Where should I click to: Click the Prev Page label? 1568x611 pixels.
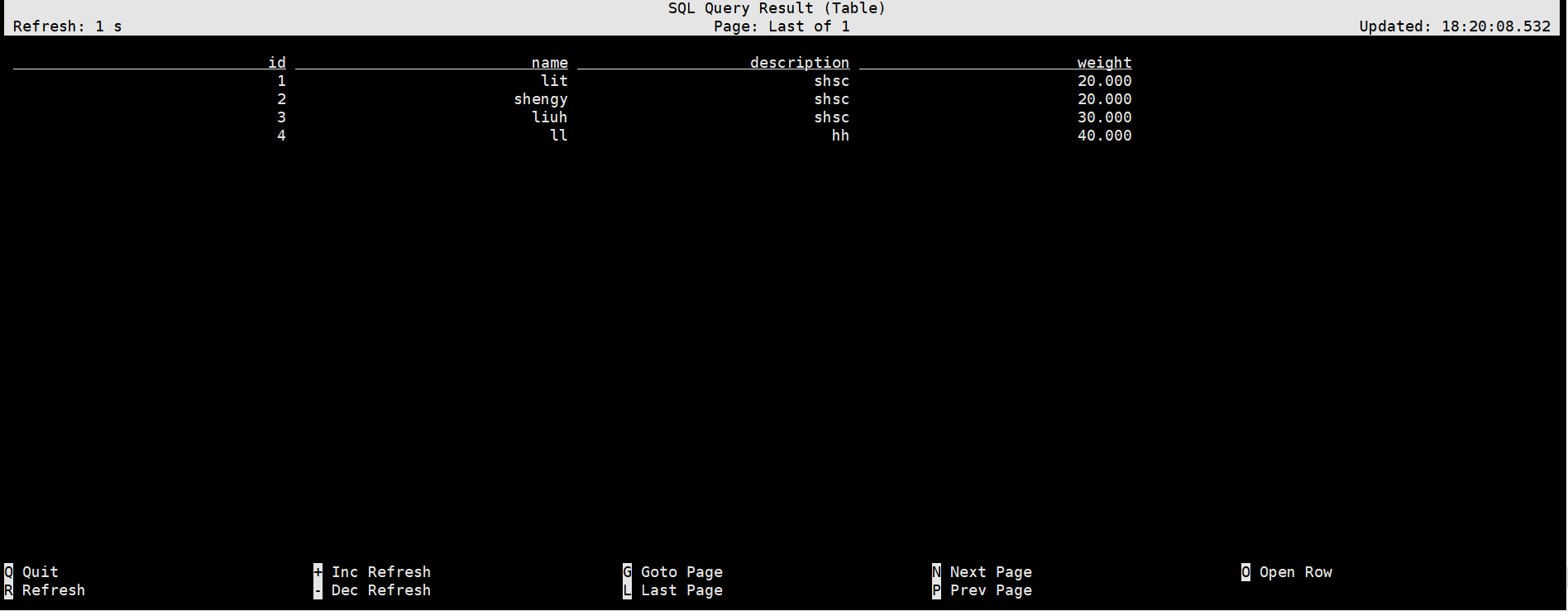click(991, 590)
